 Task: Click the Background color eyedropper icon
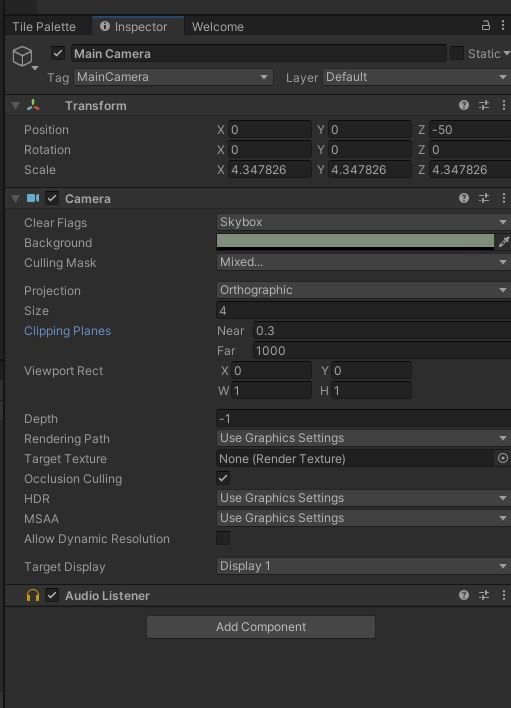pos(504,242)
